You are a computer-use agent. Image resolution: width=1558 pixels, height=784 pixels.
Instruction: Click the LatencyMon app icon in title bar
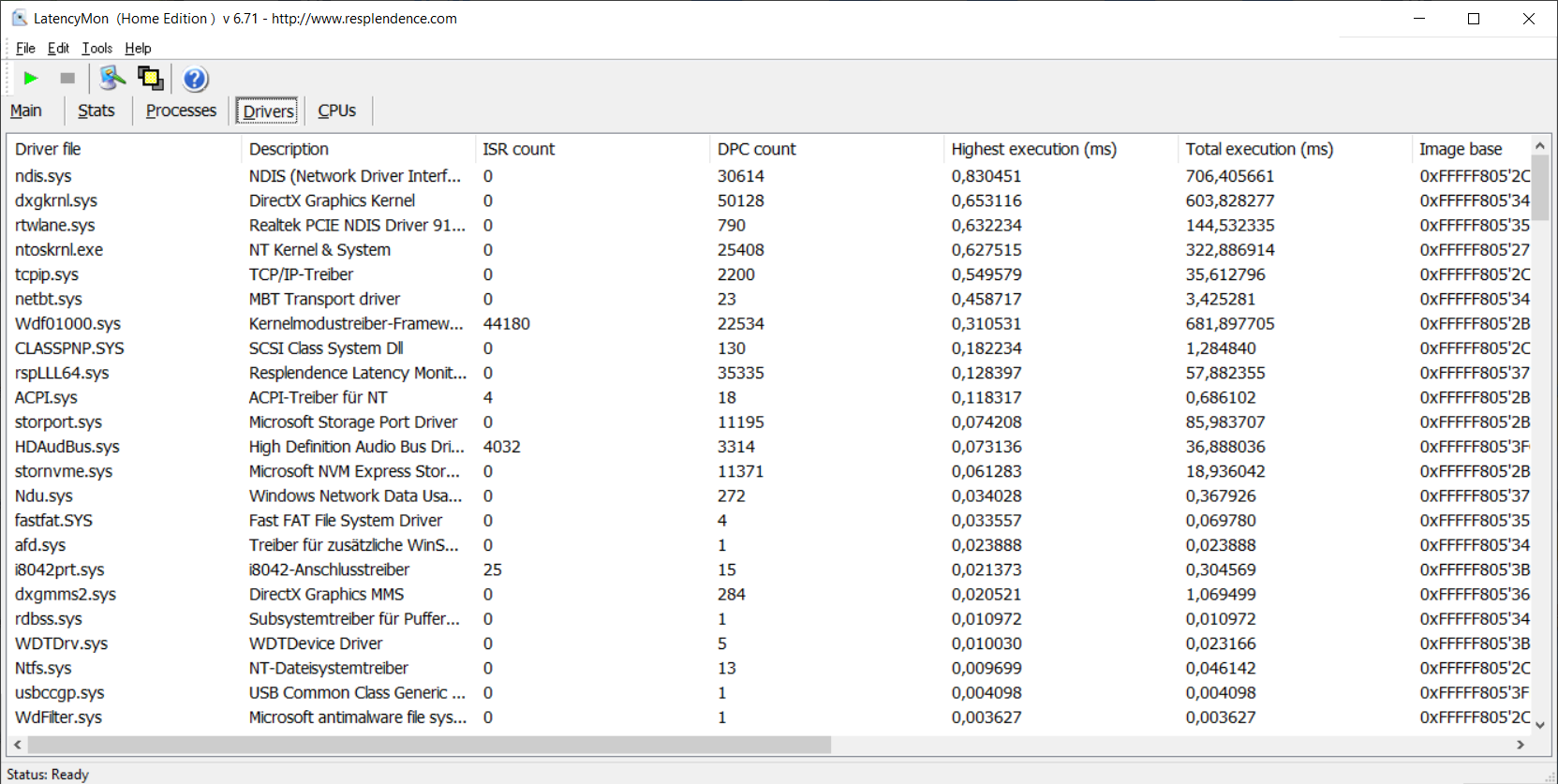tap(19, 18)
